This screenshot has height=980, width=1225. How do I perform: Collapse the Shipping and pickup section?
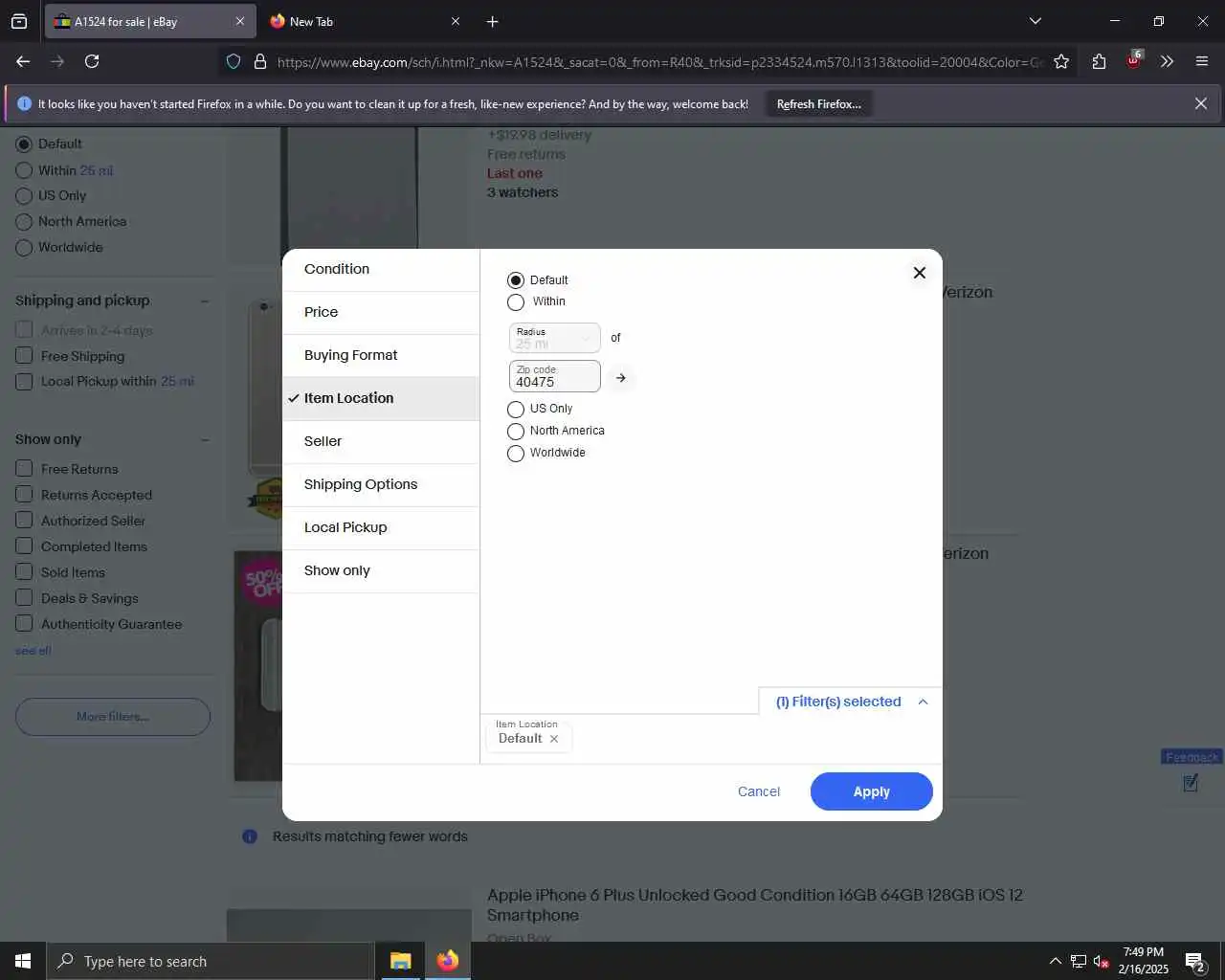point(204,301)
